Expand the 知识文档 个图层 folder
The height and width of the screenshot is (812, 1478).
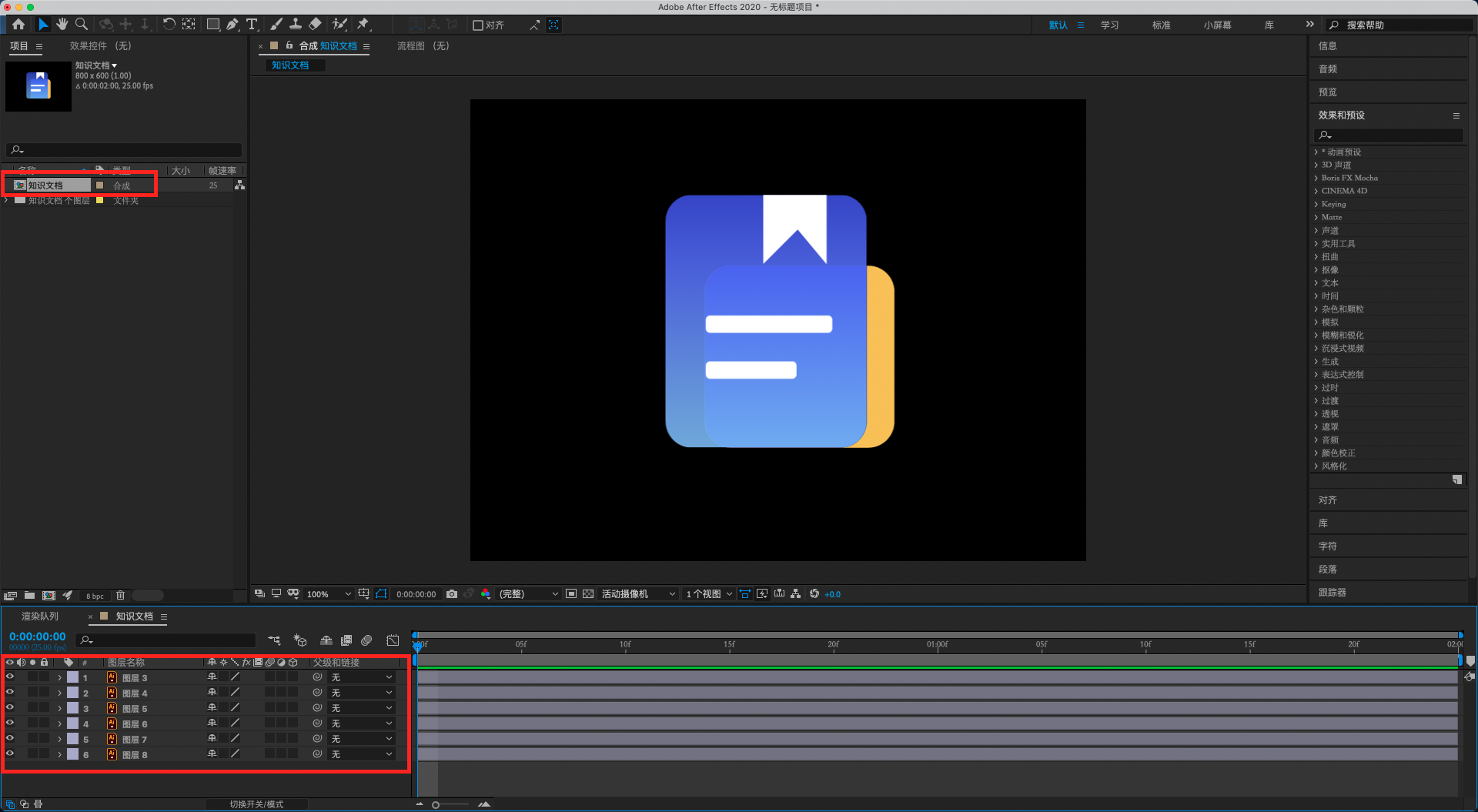tap(7, 200)
